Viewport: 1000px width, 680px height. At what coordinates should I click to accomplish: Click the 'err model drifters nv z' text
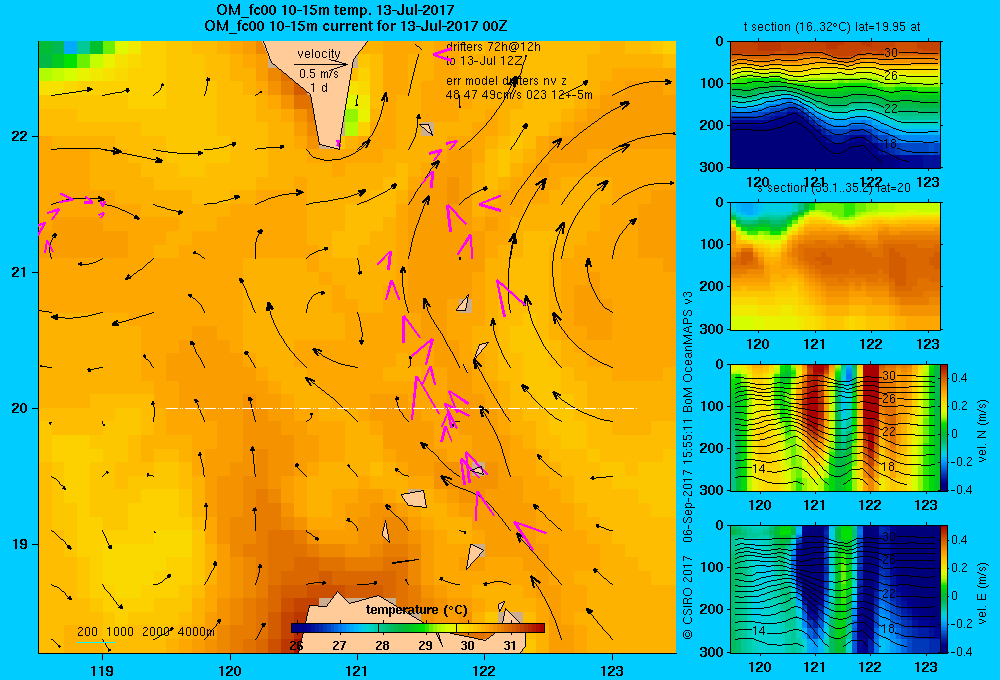[x=506, y=81]
